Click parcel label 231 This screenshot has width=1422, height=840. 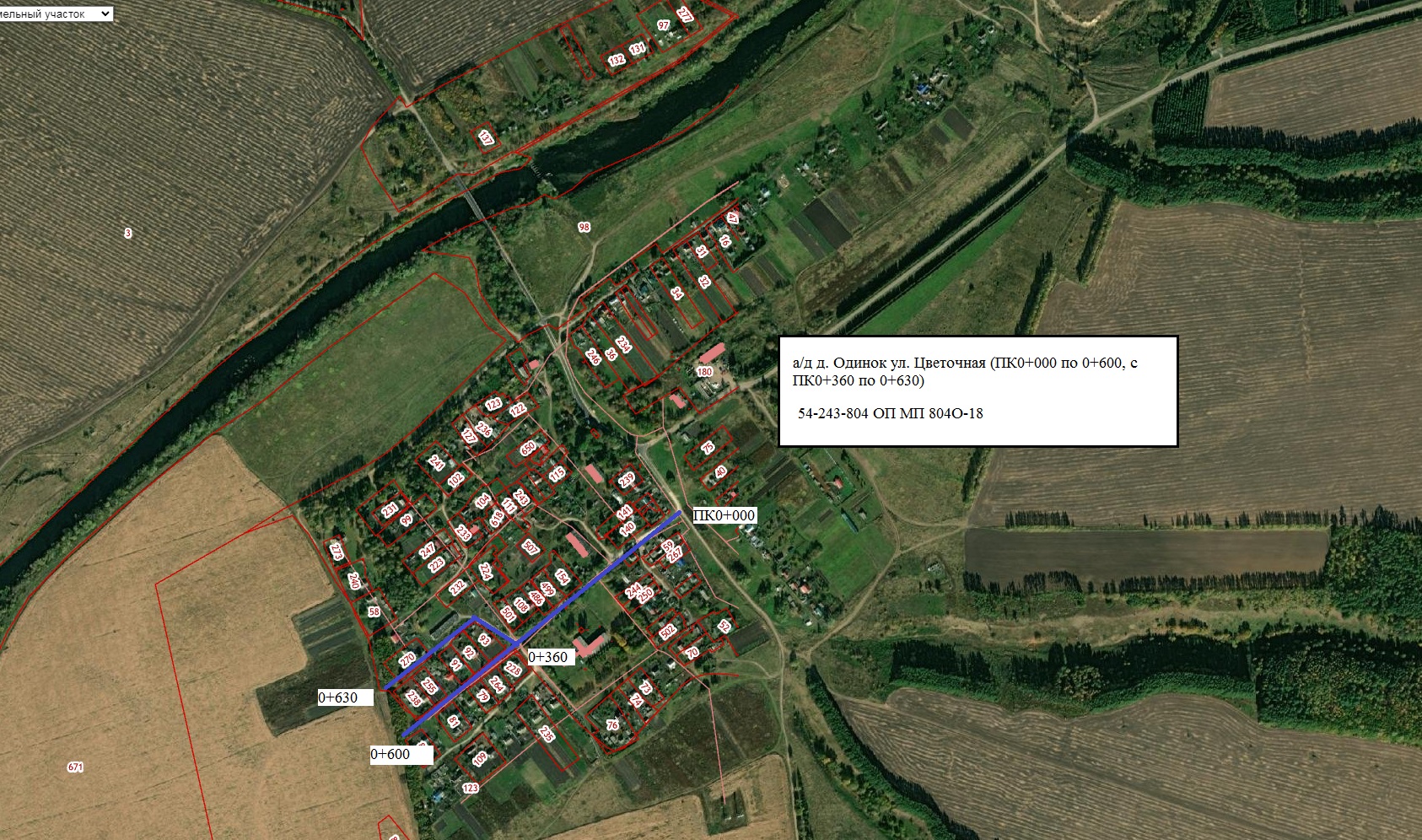click(390, 510)
